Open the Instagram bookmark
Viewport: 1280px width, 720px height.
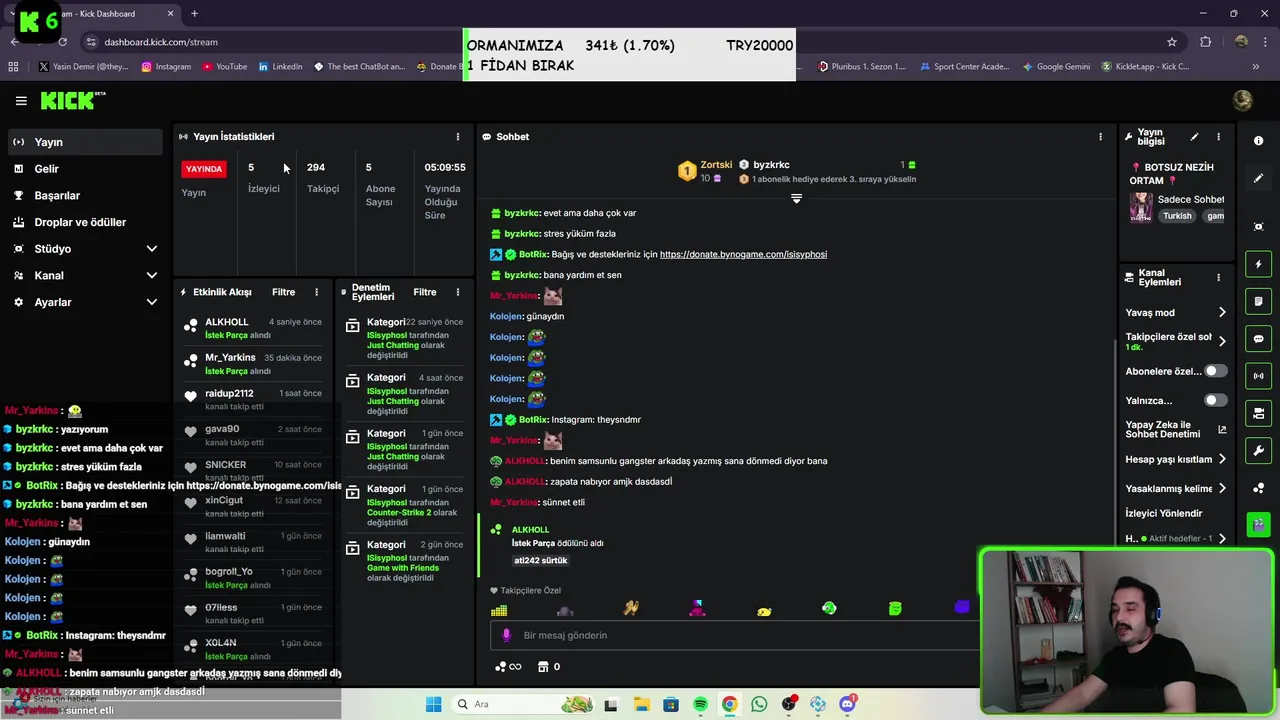(x=166, y=67)
